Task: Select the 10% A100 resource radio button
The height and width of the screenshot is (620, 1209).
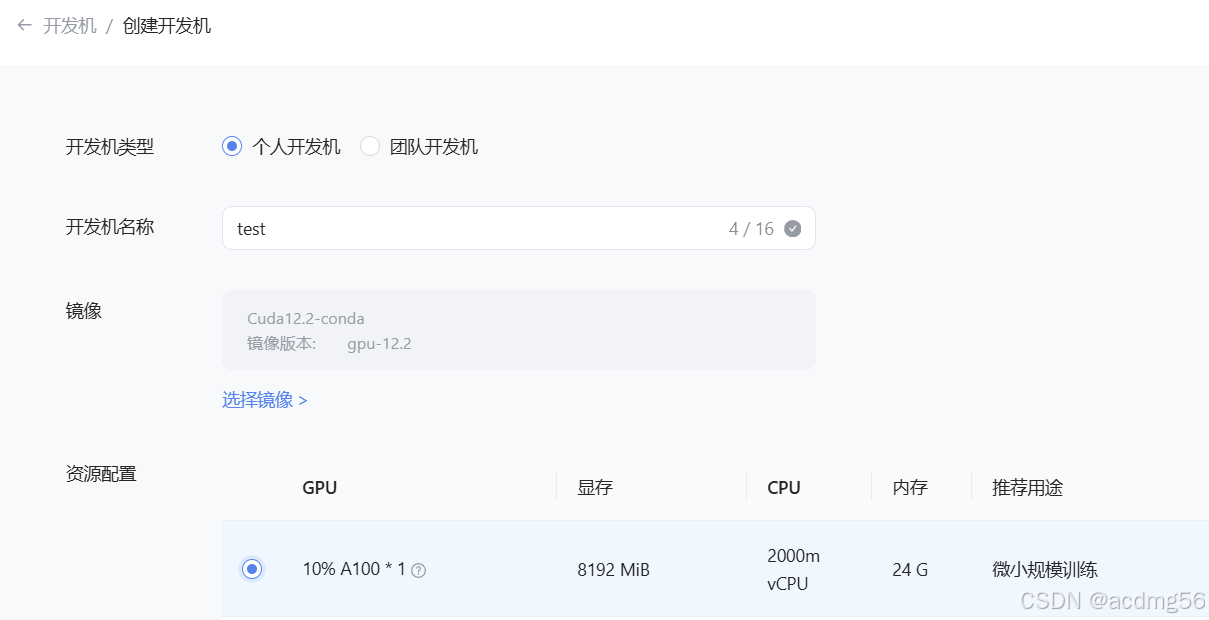Action: [x=251, y=569]
